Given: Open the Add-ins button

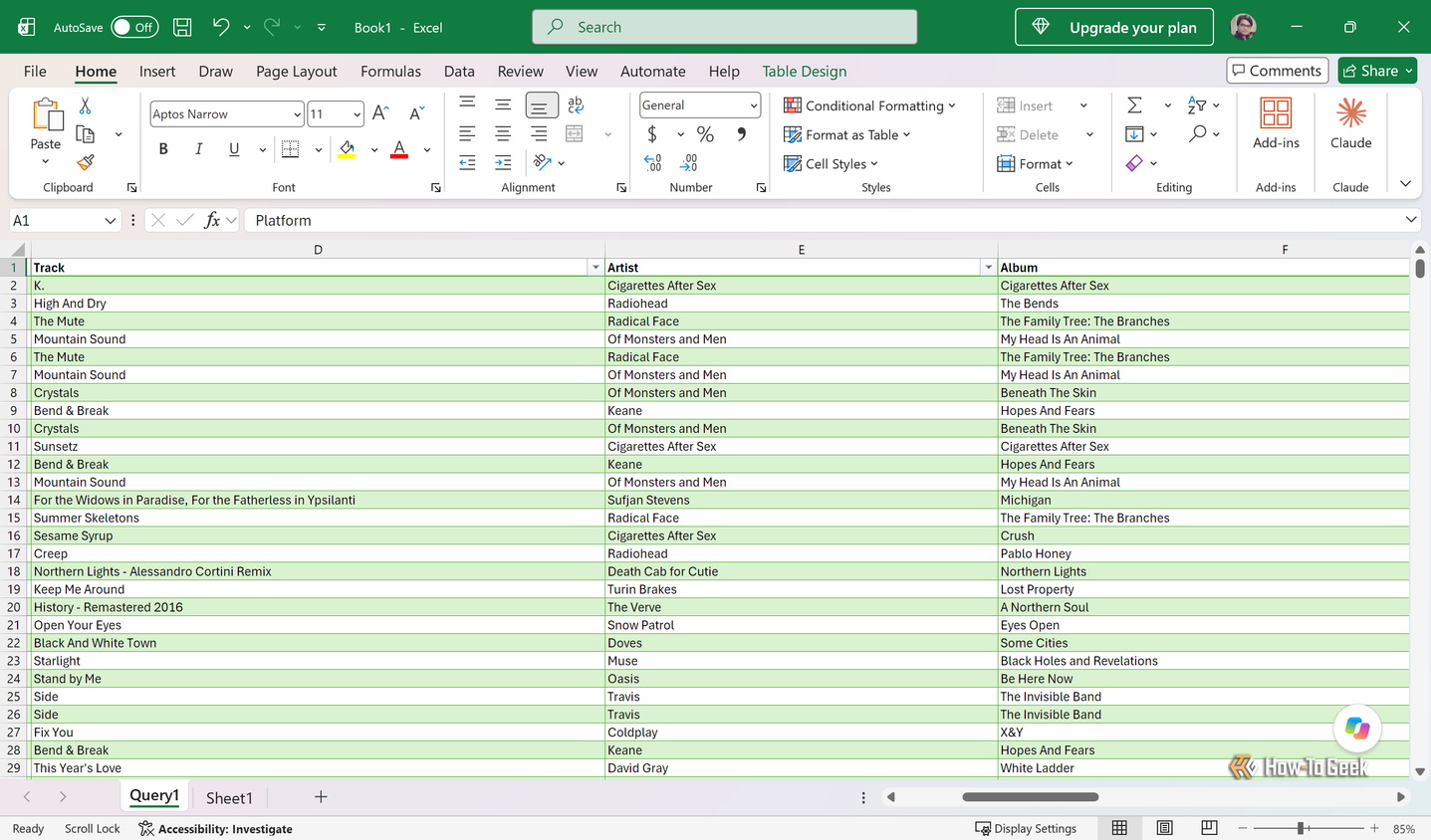Looking at the screenshot, I should click(1276, 124).
